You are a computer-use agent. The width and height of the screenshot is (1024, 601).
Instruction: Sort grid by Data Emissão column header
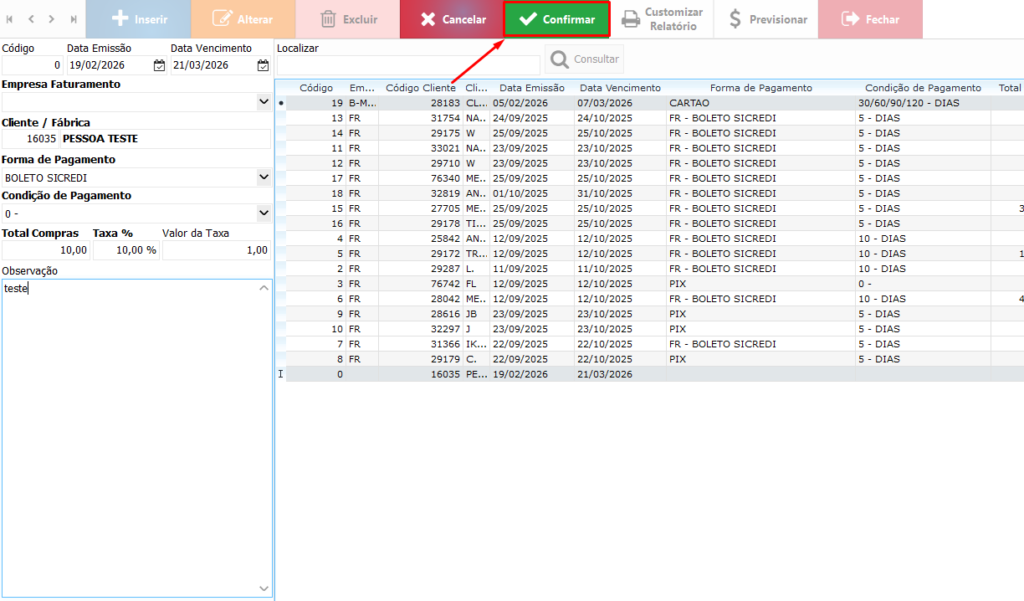click(532, 88)
